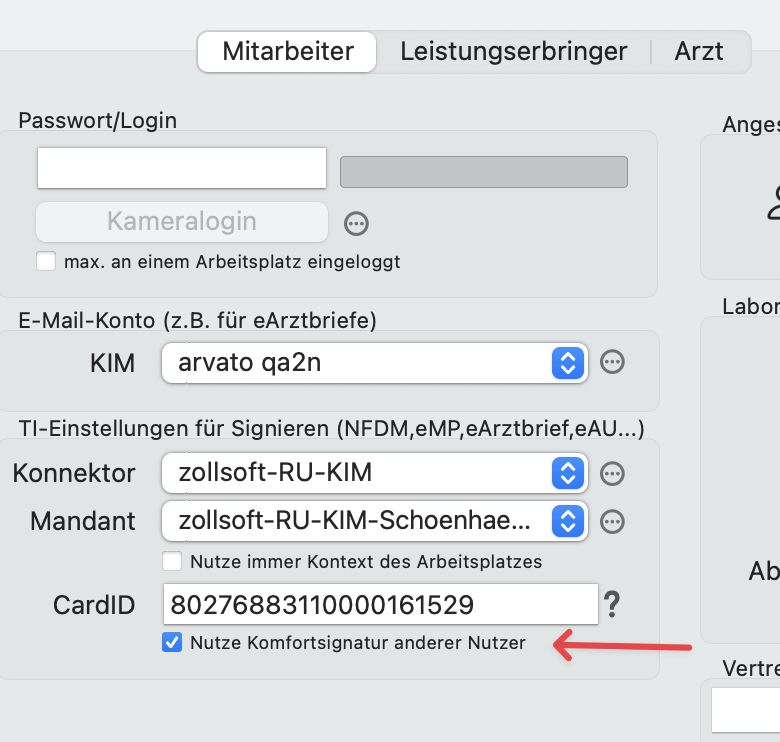
Task: Open the KIM dropdown showing arvato qa2n
Action: click(375, 363)
